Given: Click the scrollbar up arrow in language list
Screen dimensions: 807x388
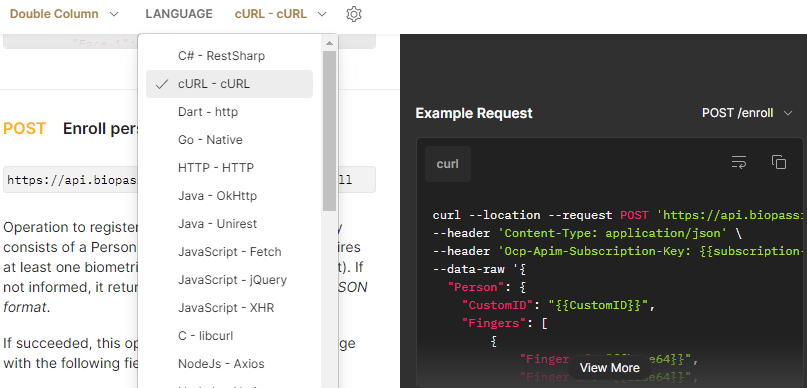Looking at the screenshot, I should pyautogui.click(x=329, y=42).
